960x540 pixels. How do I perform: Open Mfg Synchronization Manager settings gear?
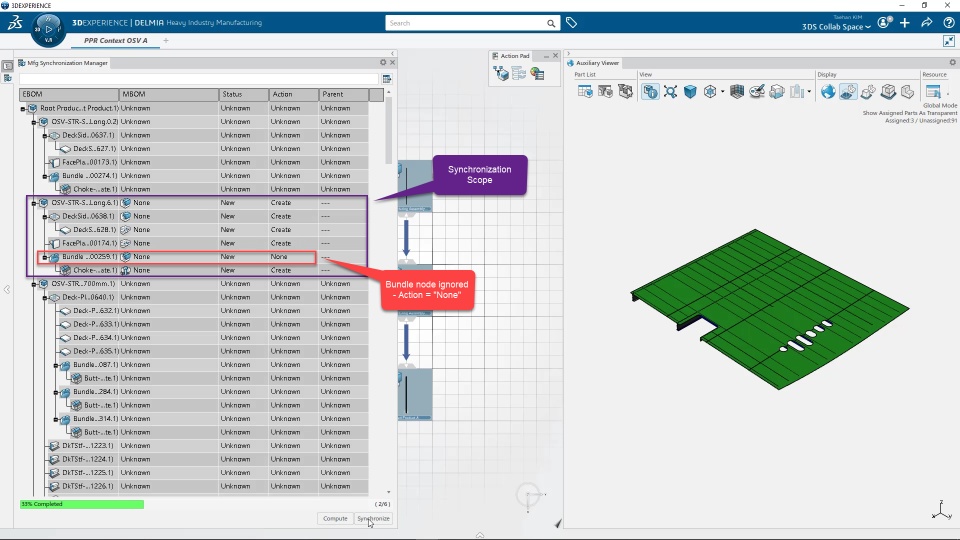(383, 62)
